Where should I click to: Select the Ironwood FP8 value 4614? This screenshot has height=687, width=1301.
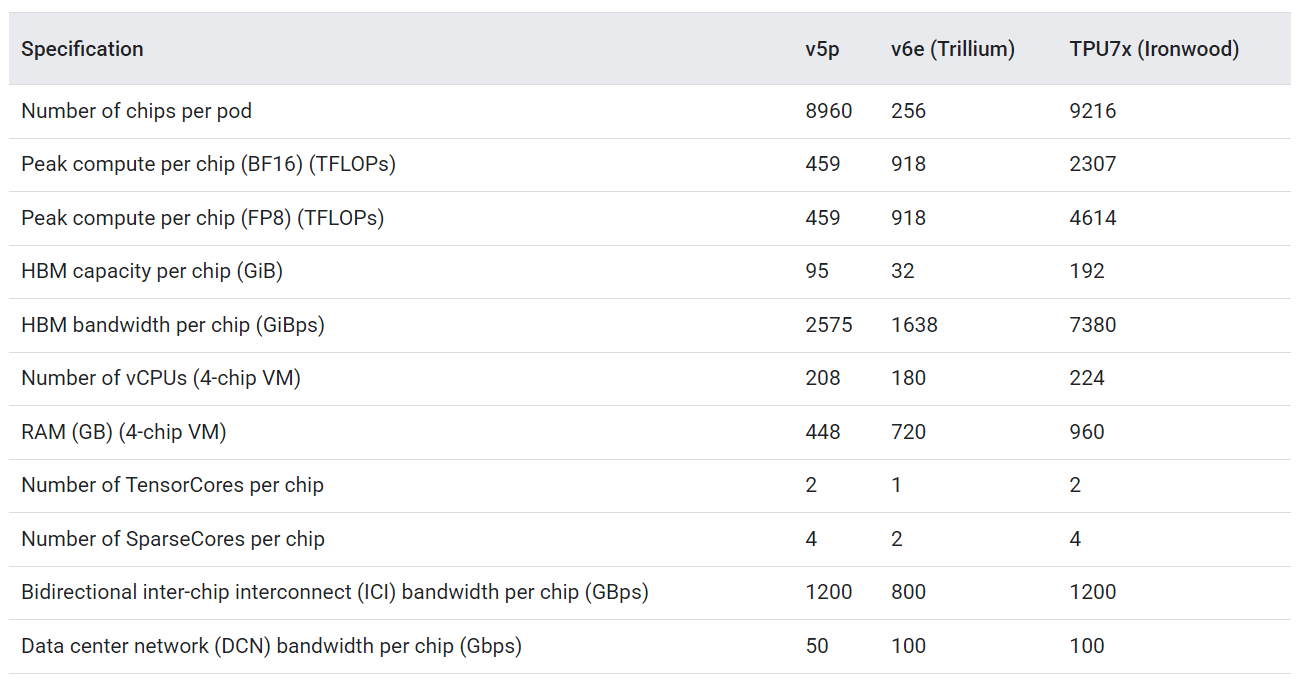click(x=1092, y=218)
